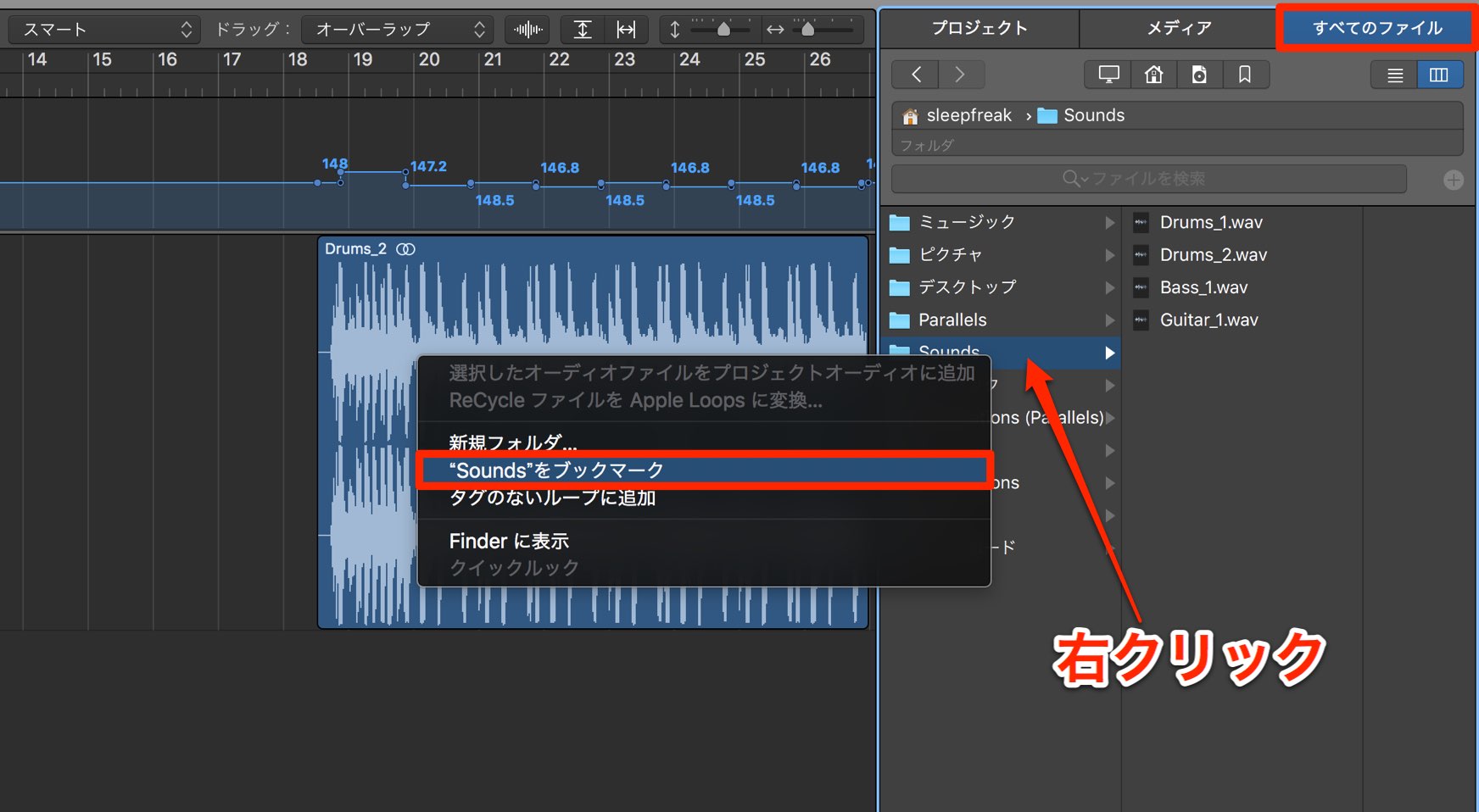
Task: Open bookmarks icon in browser
Action: pos(1245,75)
